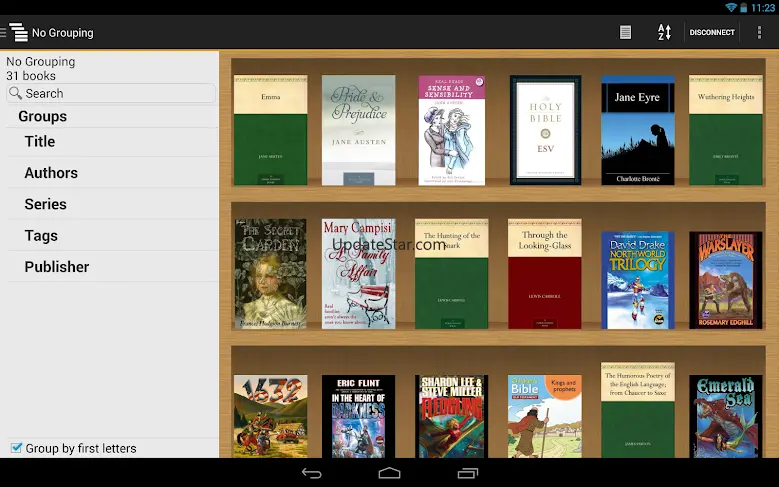The image size is (779, 487).
Task: Open the A-Z sort options icon
Action: click(x=664, y=33)
